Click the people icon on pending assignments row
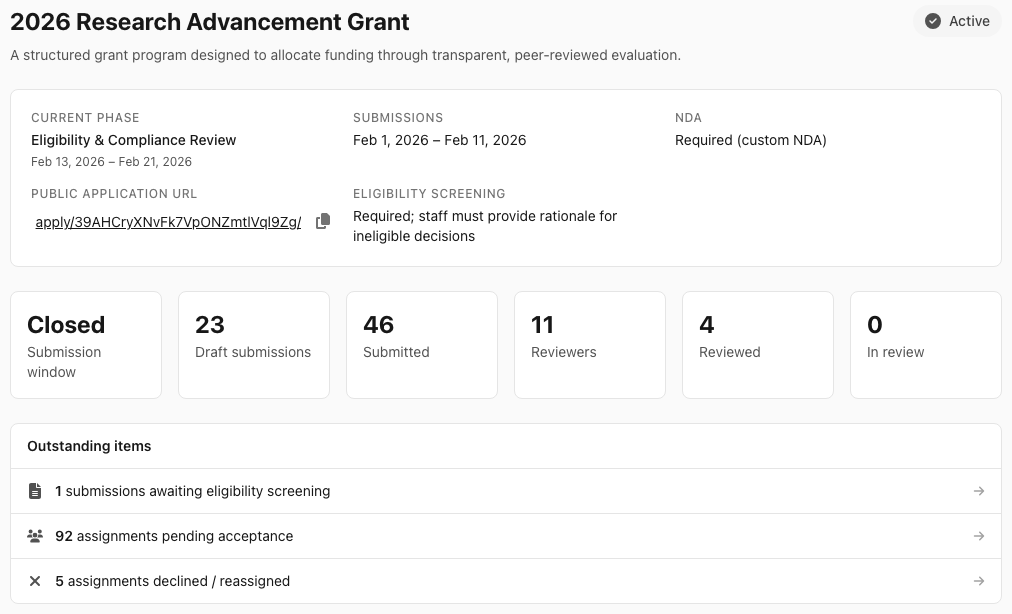The height and width of the screenshot is (614, 1012). [35, 536]
